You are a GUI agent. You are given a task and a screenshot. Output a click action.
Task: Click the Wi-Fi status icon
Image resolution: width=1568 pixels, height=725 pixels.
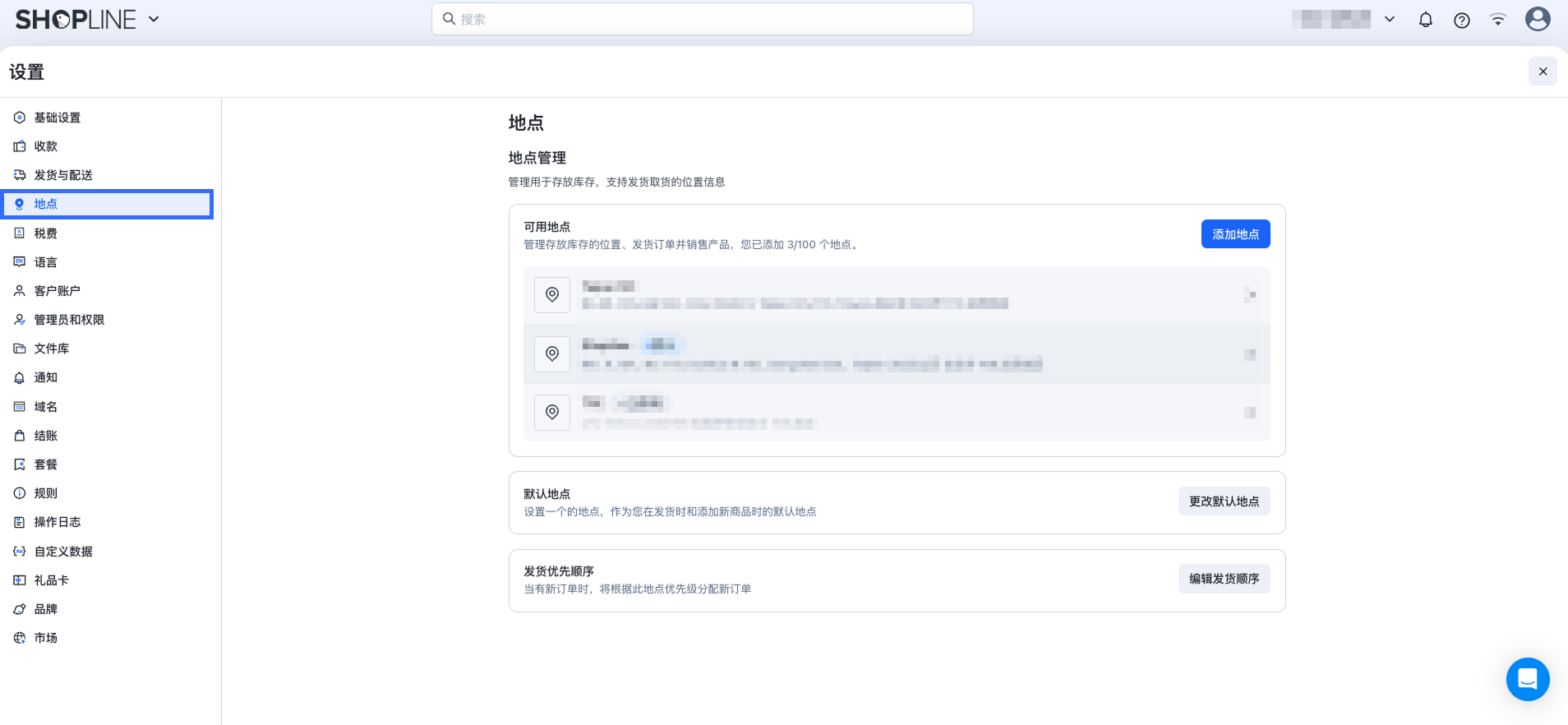(1498, 20)
